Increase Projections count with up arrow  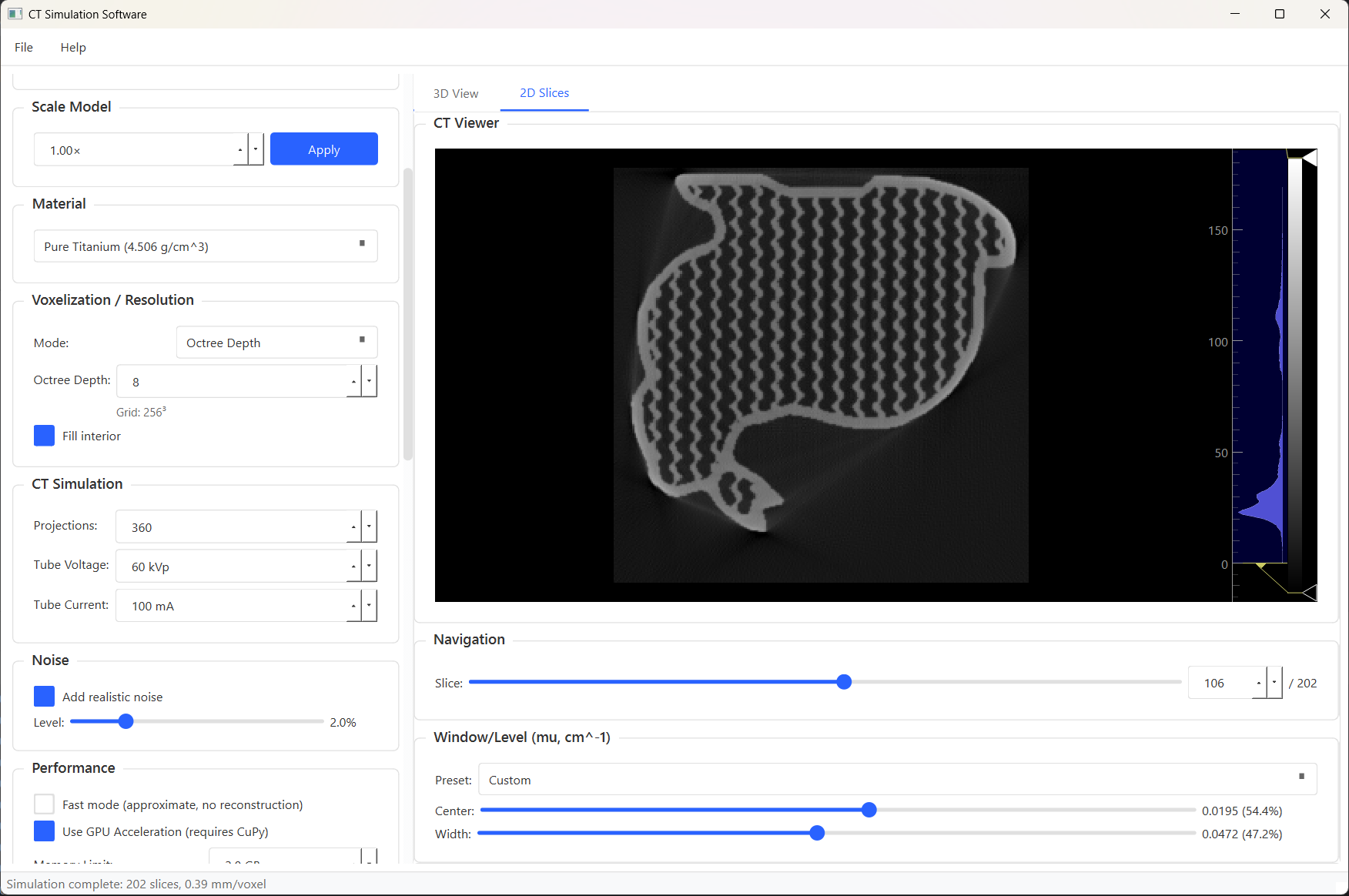click(x=353, y=527)
